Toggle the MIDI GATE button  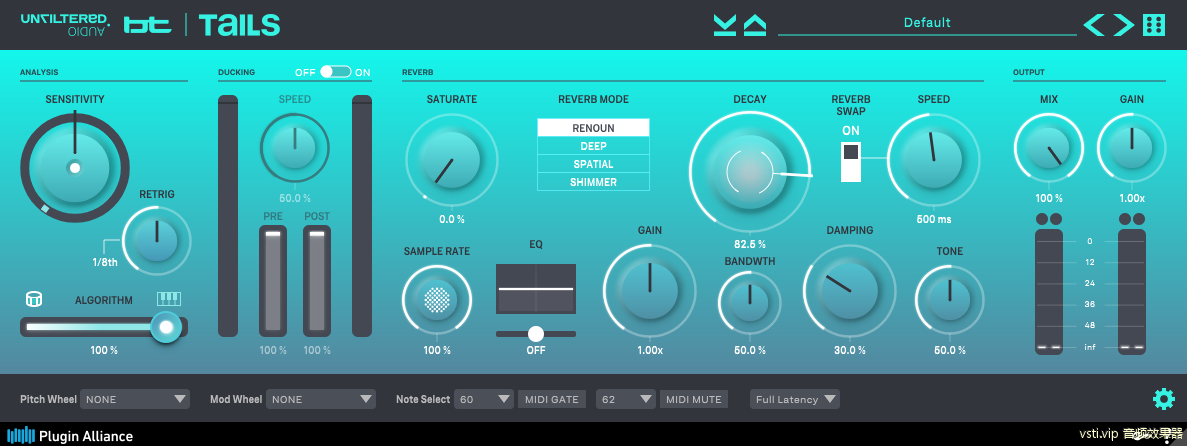[x=552, y=399]
